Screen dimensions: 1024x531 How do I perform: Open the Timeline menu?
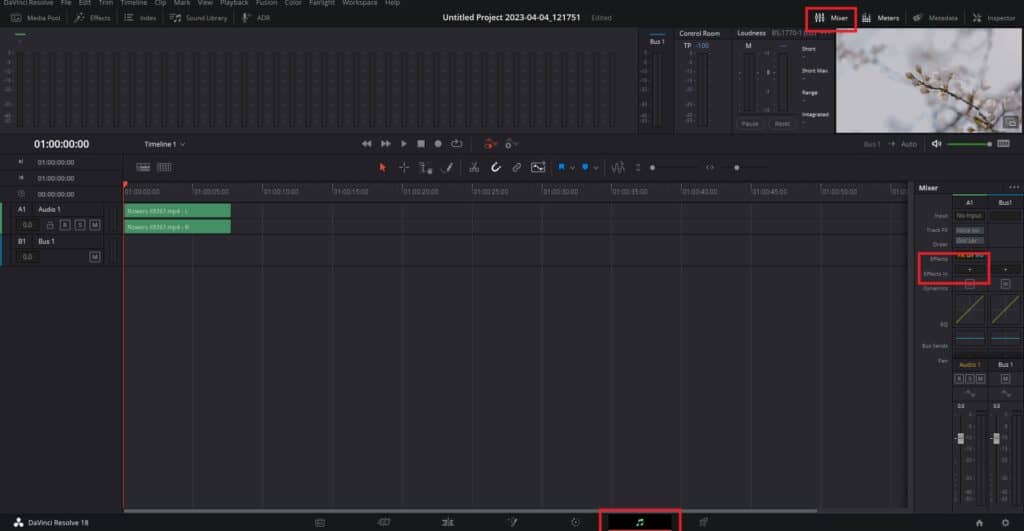[133, 3]
